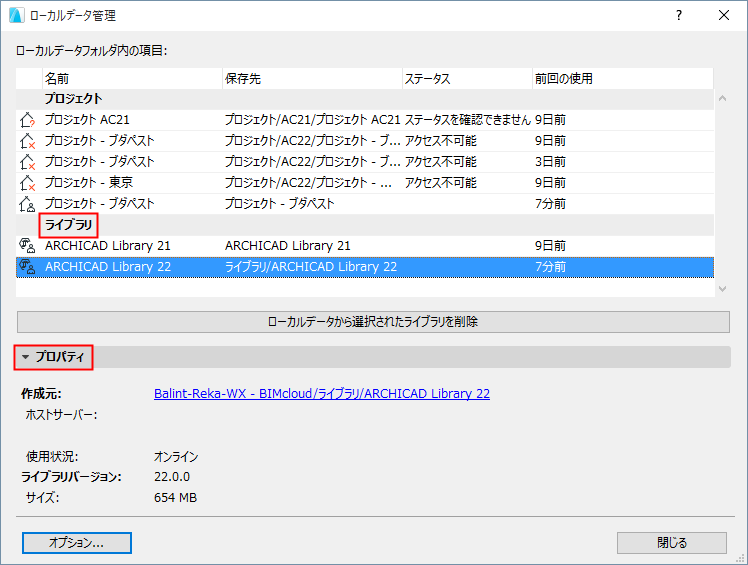Click the unknown-status icon of プロジェクト AC21
This screenshot has height=565, width=748.
pyautogui.click(x=27, y=120)
